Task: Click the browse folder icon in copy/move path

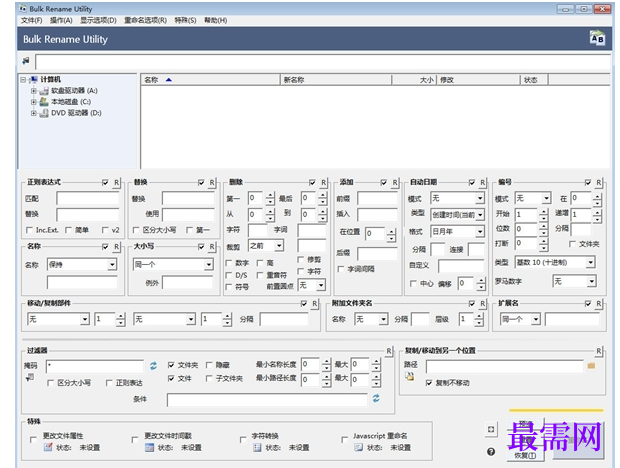Action: point(591,366)
